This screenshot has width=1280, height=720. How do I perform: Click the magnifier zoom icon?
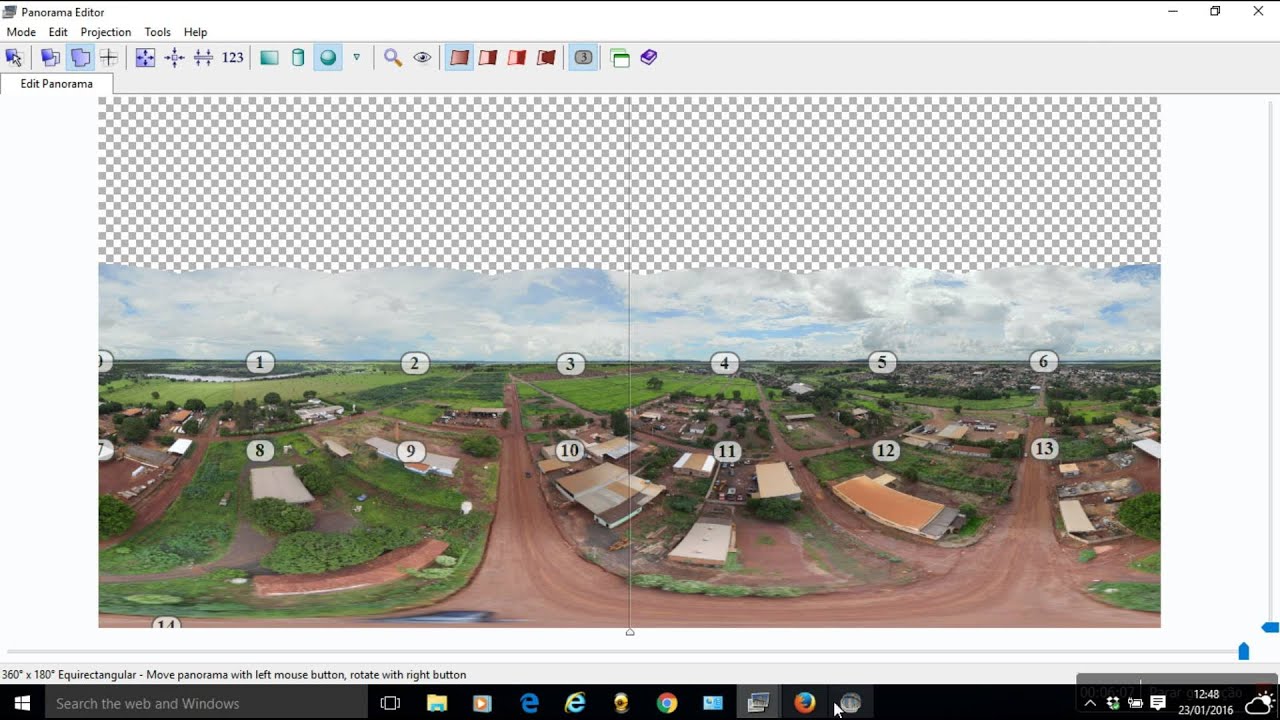pyautogui.click(x=393, y=58)
